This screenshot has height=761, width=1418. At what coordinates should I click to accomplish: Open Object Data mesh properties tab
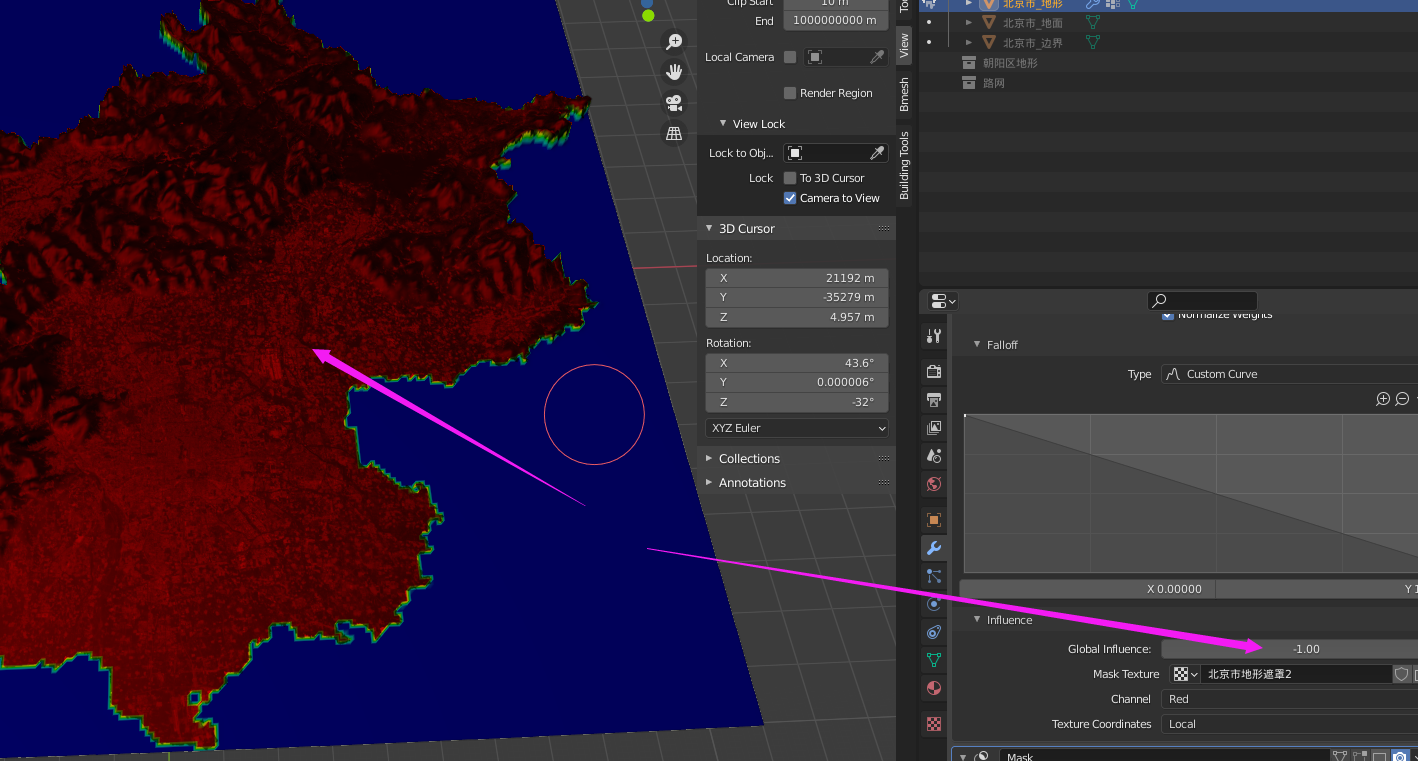click(934, 660)
